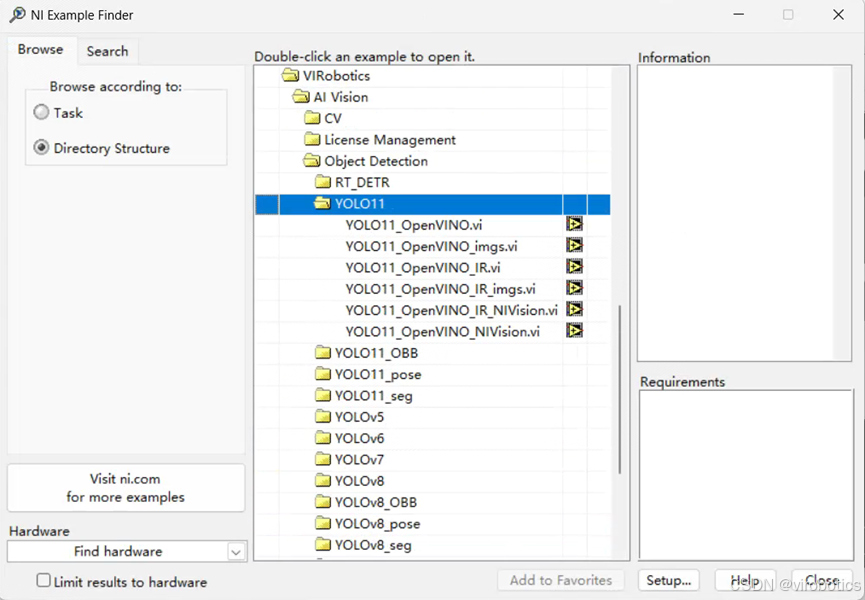This screenshot has height=600, width=865.
Task: Select the YOLO11_OBB folder label
Action: (377, 353)
